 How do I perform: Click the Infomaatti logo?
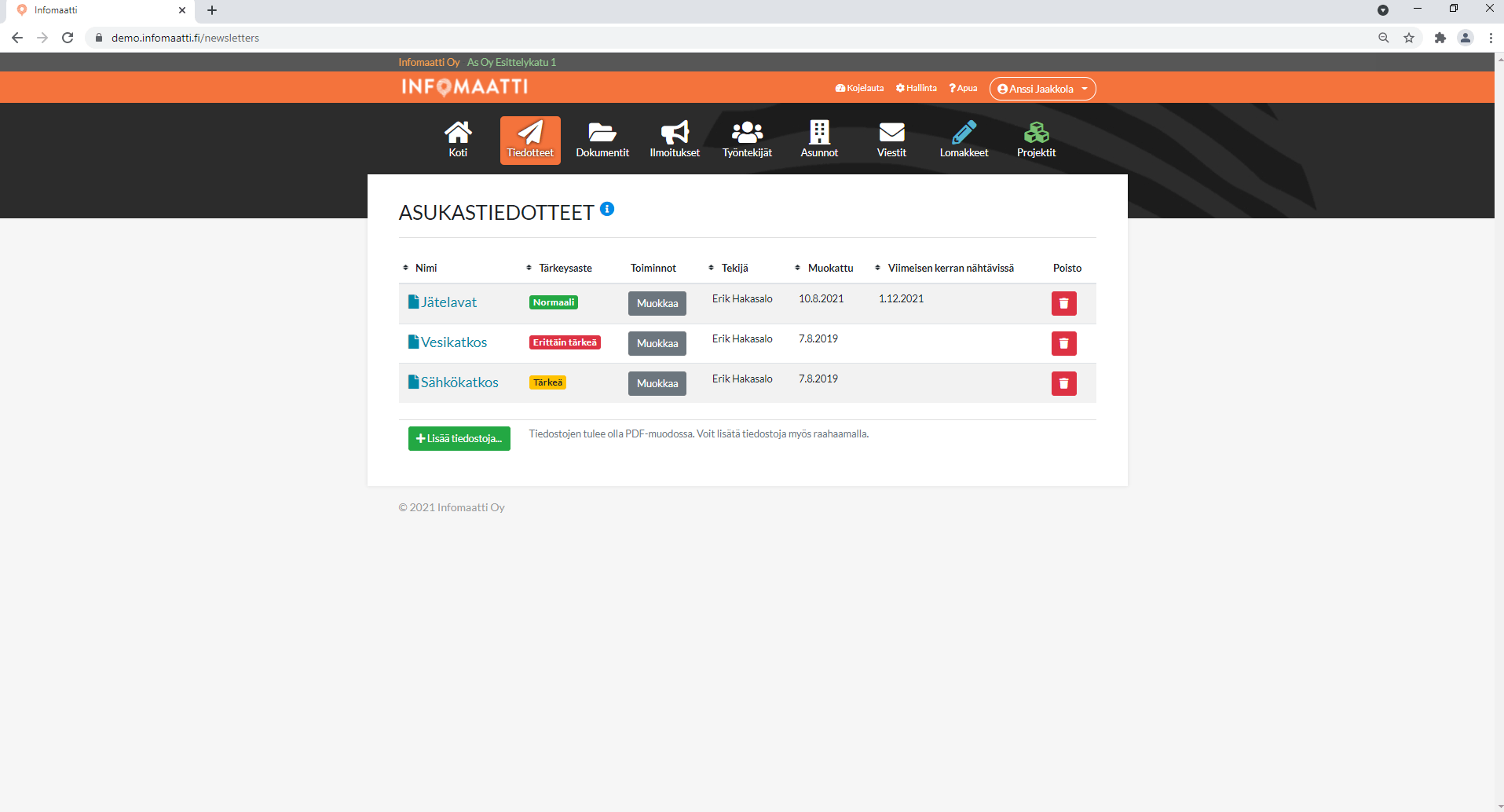pyautogui.click(x=465, y=87)
